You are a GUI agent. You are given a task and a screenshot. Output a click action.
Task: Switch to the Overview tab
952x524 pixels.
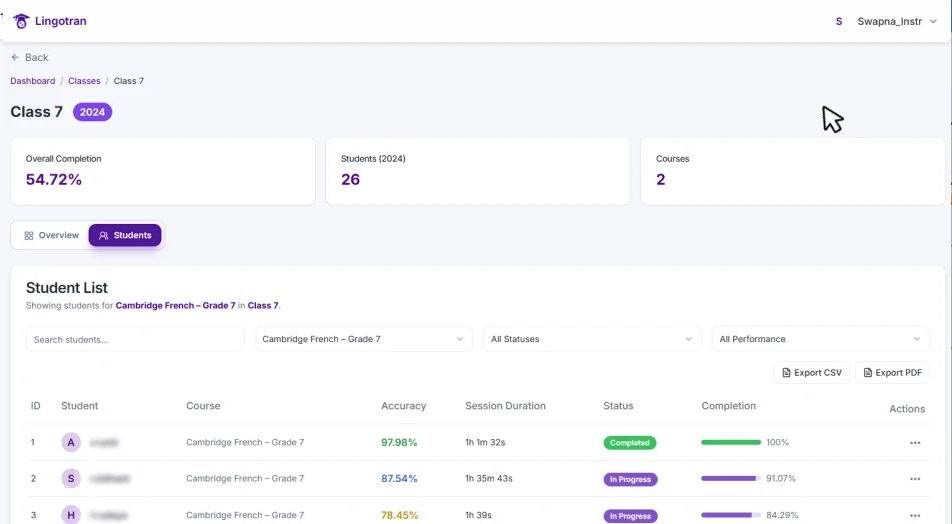[x=51, y=236]
